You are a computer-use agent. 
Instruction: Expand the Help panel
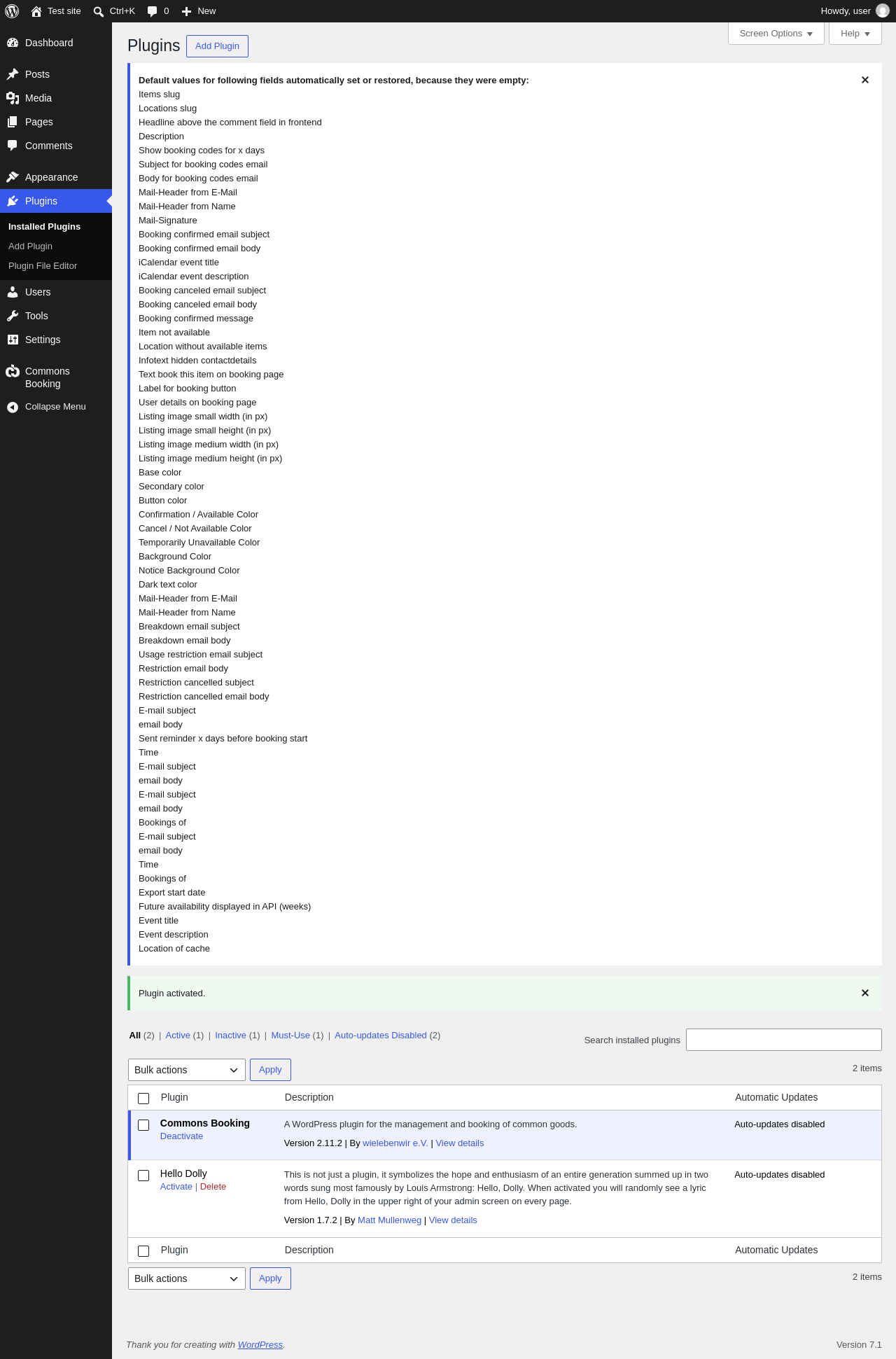point(855,34)
